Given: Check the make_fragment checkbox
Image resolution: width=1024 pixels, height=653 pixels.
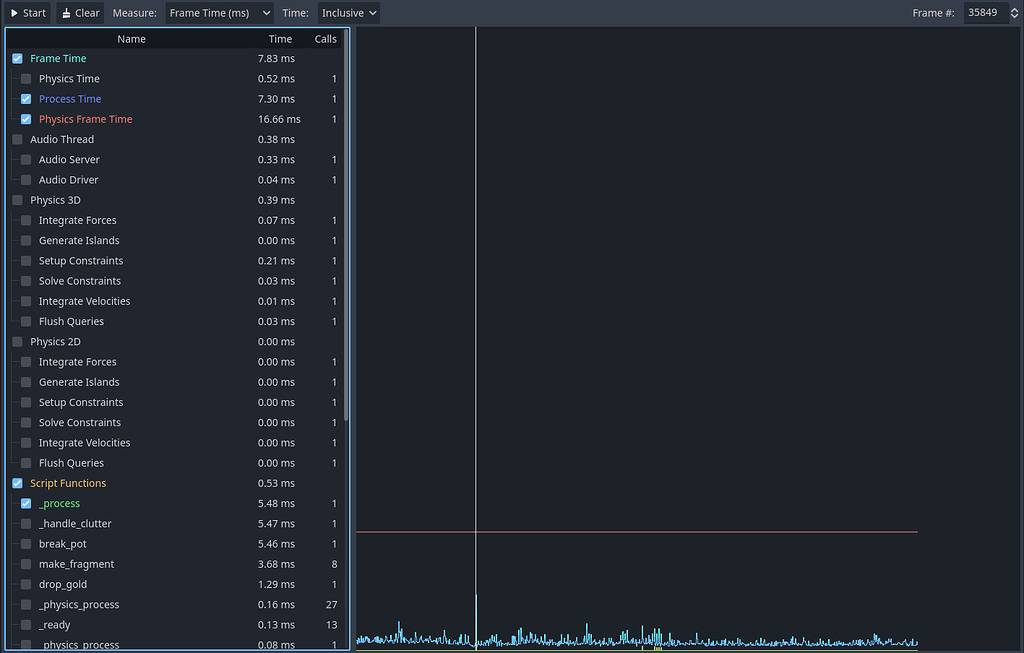Looking at the screenshot, I should [26, 565].
